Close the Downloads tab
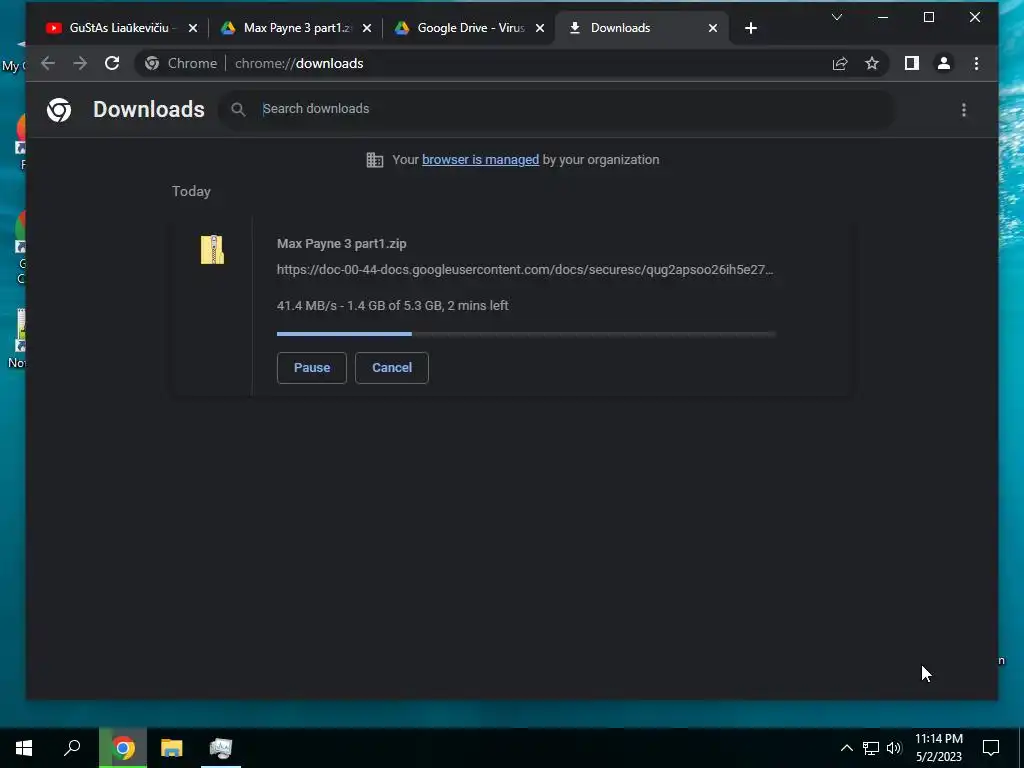 (713, 28)
